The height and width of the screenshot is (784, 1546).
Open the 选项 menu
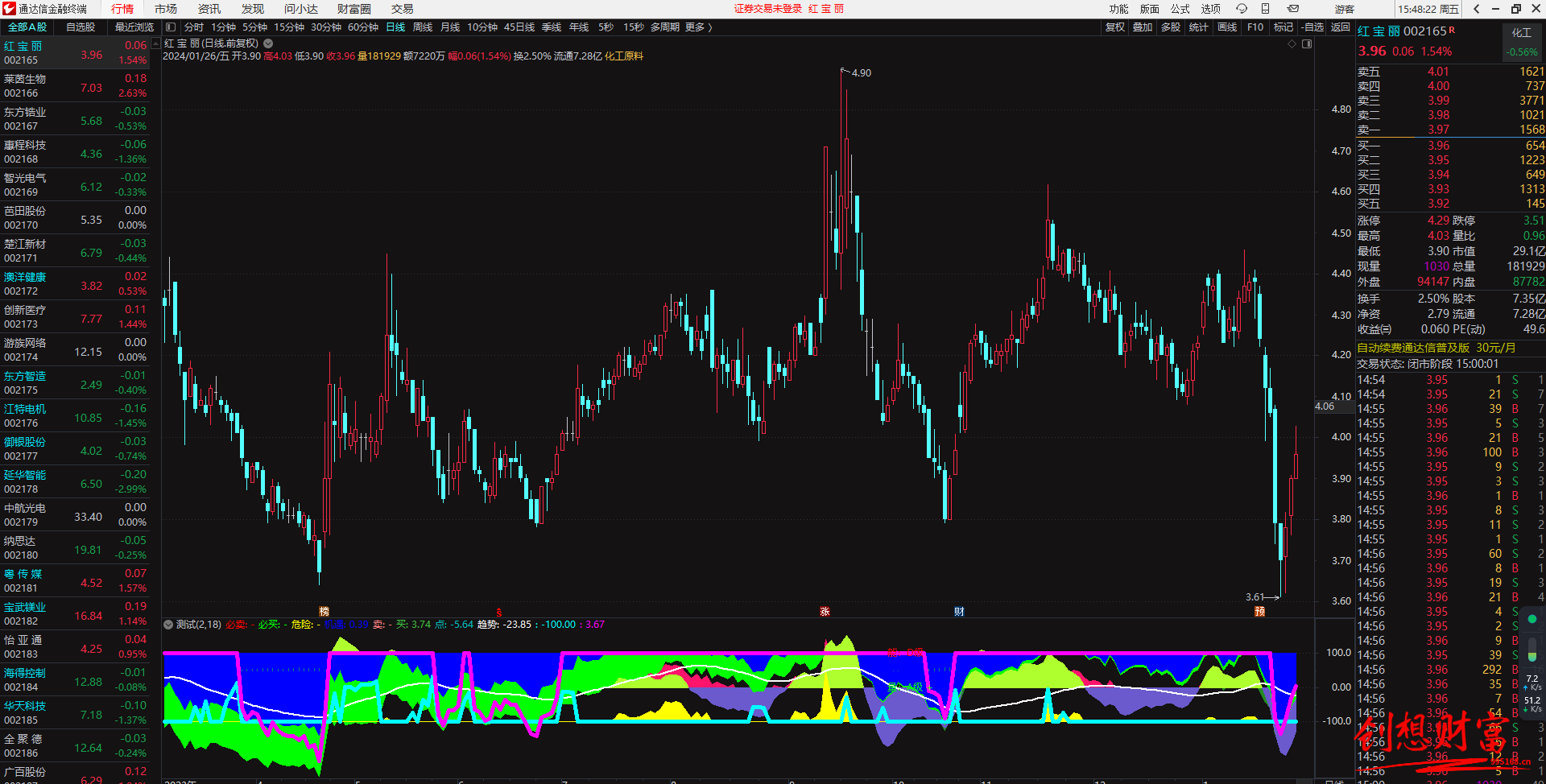pyautogui.click(x=1211, y=9)
